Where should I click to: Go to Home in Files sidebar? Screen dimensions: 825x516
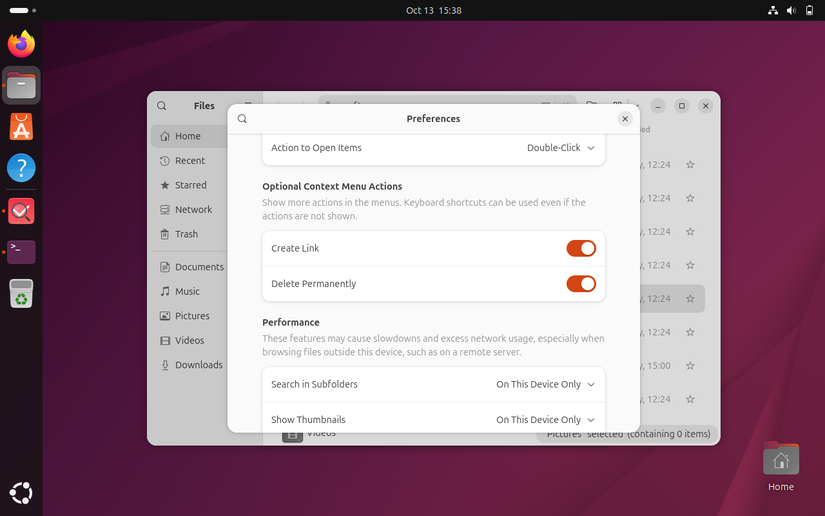tap(190, 136)
